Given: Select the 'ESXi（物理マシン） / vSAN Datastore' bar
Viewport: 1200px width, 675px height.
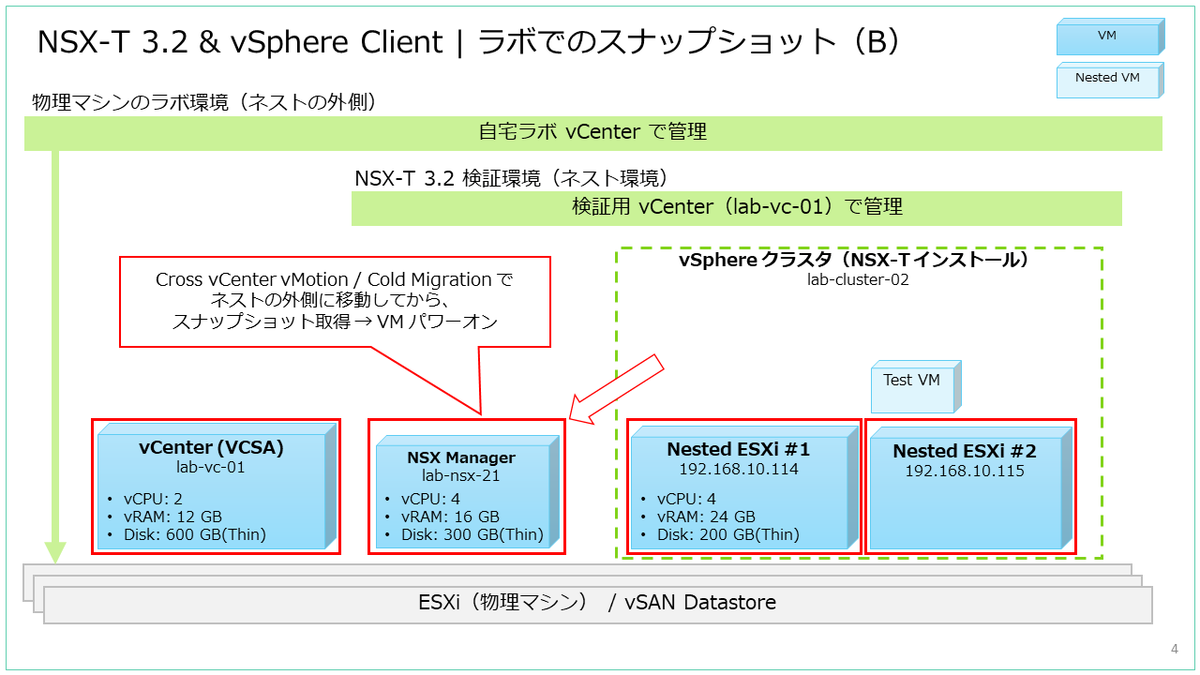Looking at the screenshot, I should pos(597,603).
